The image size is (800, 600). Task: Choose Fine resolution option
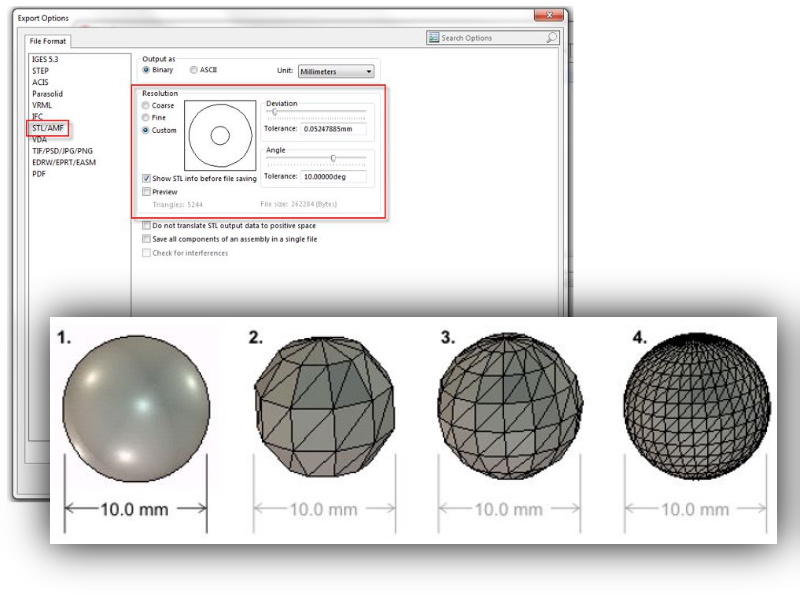point(147,117)
